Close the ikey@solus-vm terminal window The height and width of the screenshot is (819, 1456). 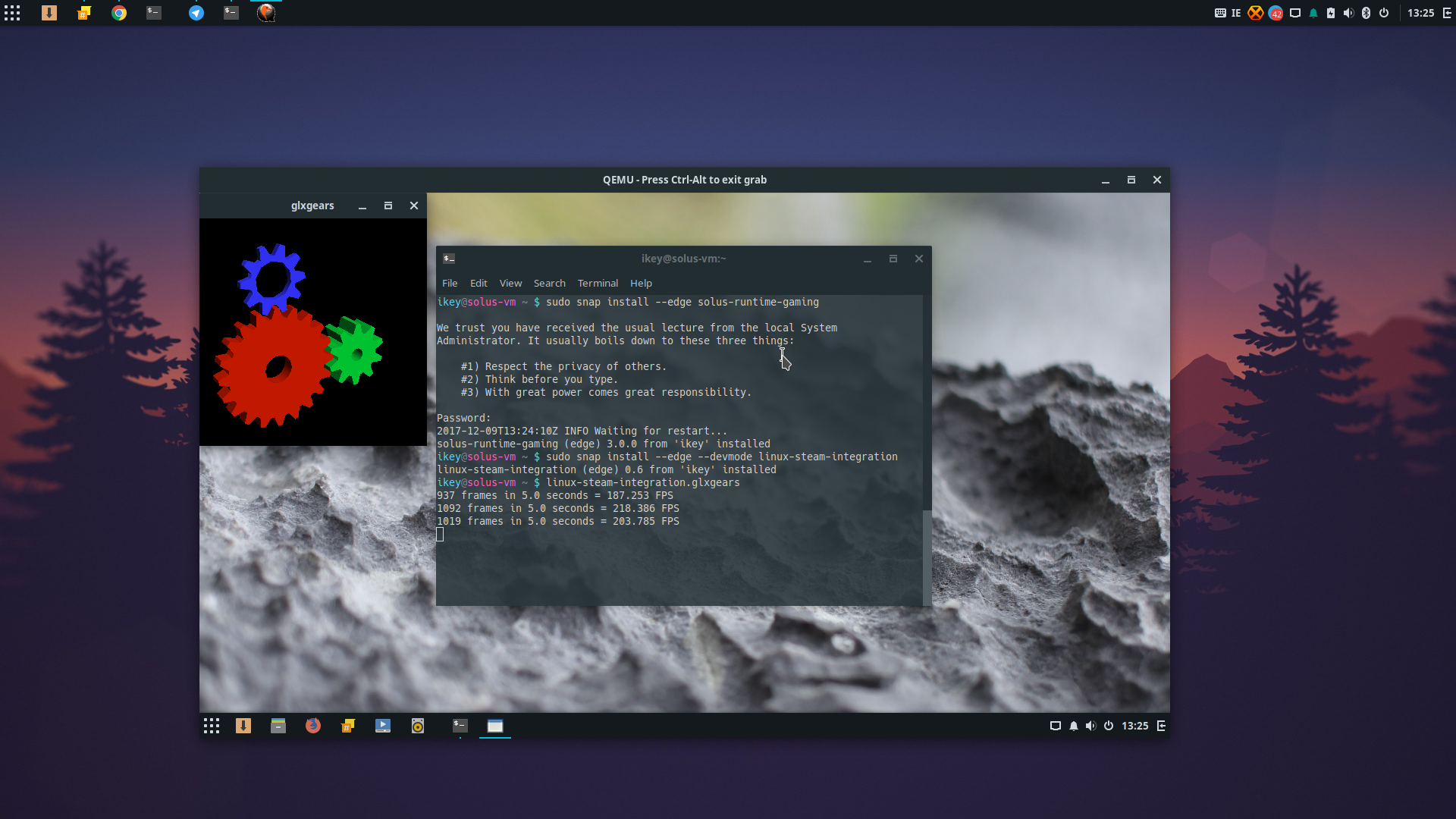(919, 259)
